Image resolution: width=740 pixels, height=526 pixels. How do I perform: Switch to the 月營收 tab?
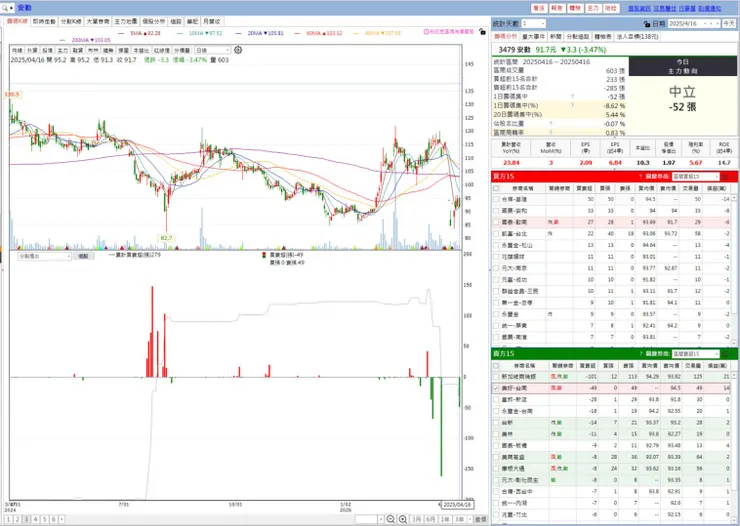tap(211, 22)
